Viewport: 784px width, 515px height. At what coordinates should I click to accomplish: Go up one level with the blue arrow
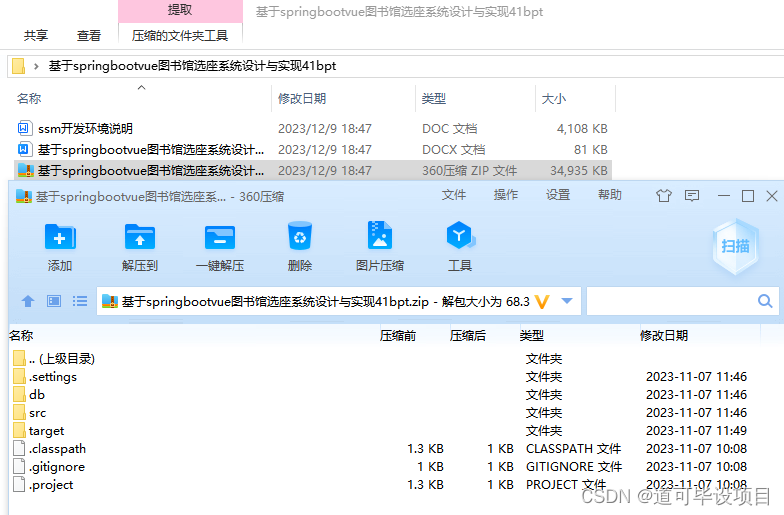pyautogui.click(x=28, y=301)
